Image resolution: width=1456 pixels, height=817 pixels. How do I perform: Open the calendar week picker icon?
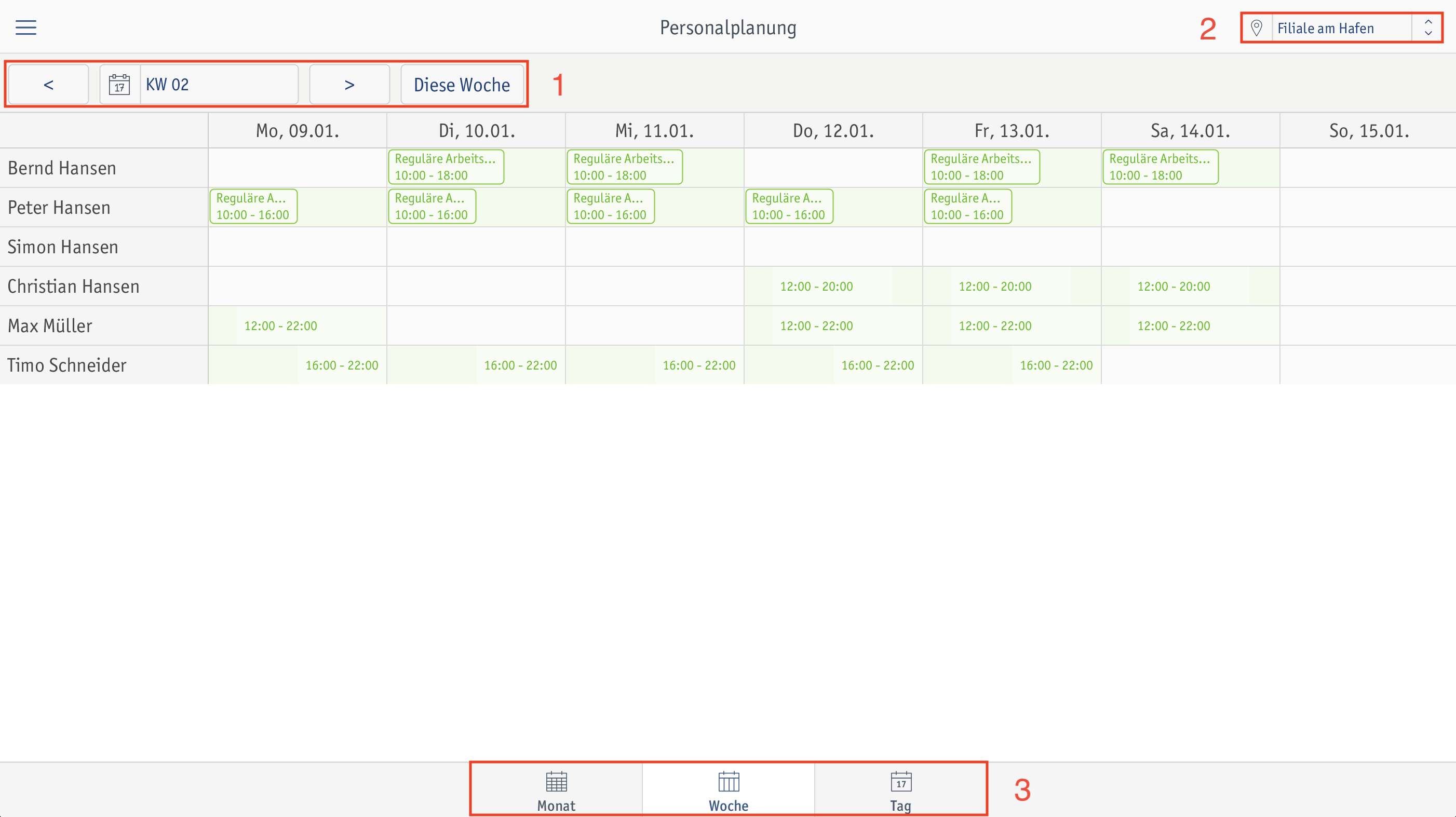(x=119, y=84)
